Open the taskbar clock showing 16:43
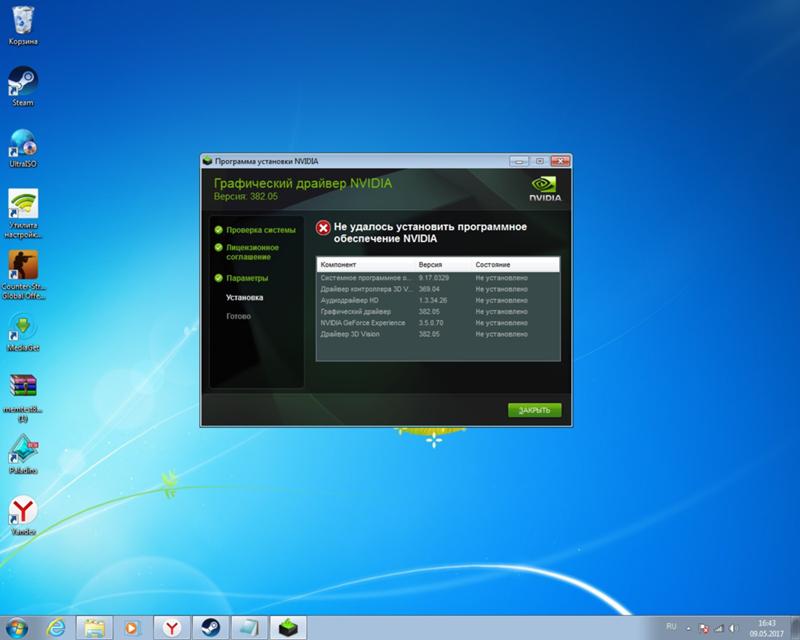The image size is (800, 640). [766, 628]
